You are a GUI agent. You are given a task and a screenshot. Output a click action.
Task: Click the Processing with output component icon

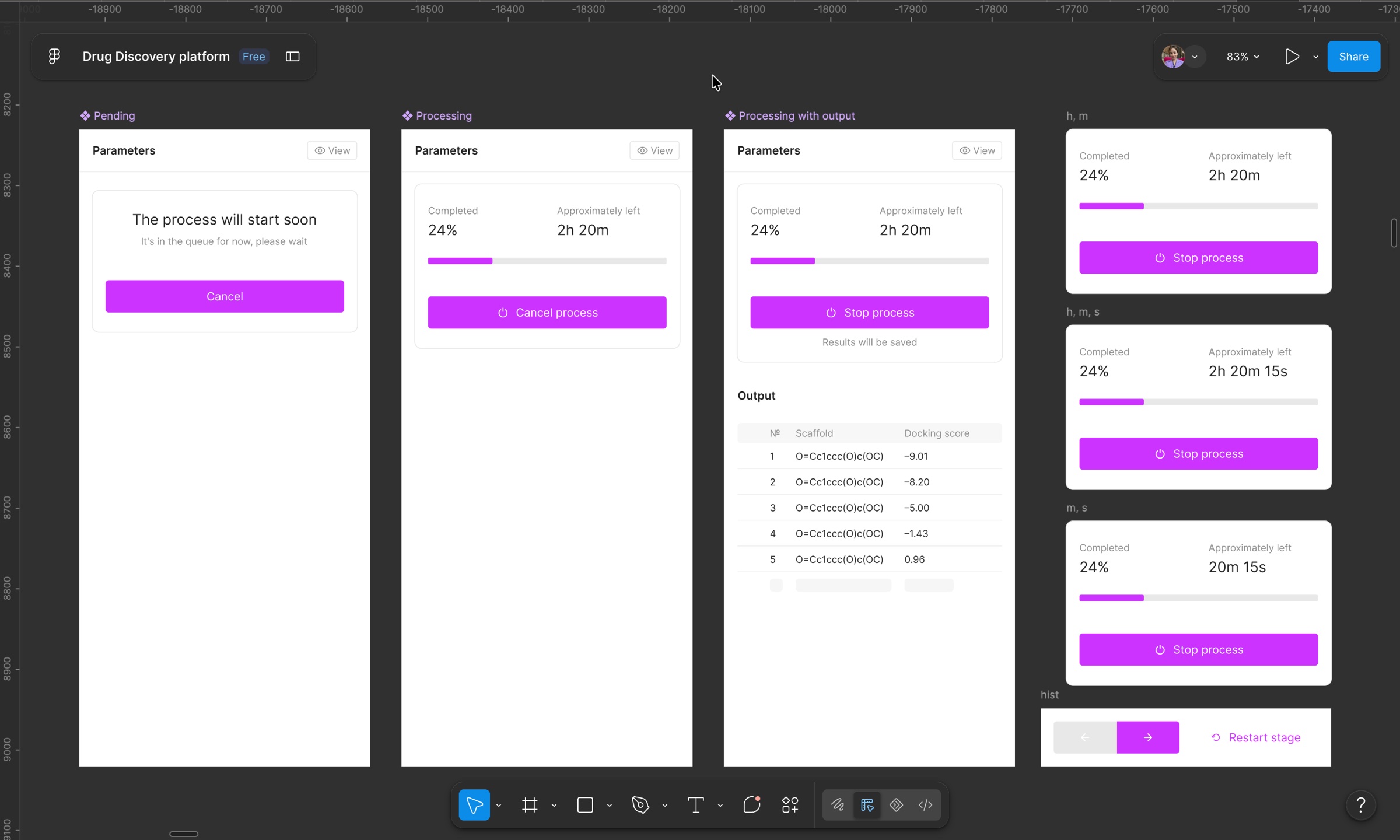coord(730,116)
